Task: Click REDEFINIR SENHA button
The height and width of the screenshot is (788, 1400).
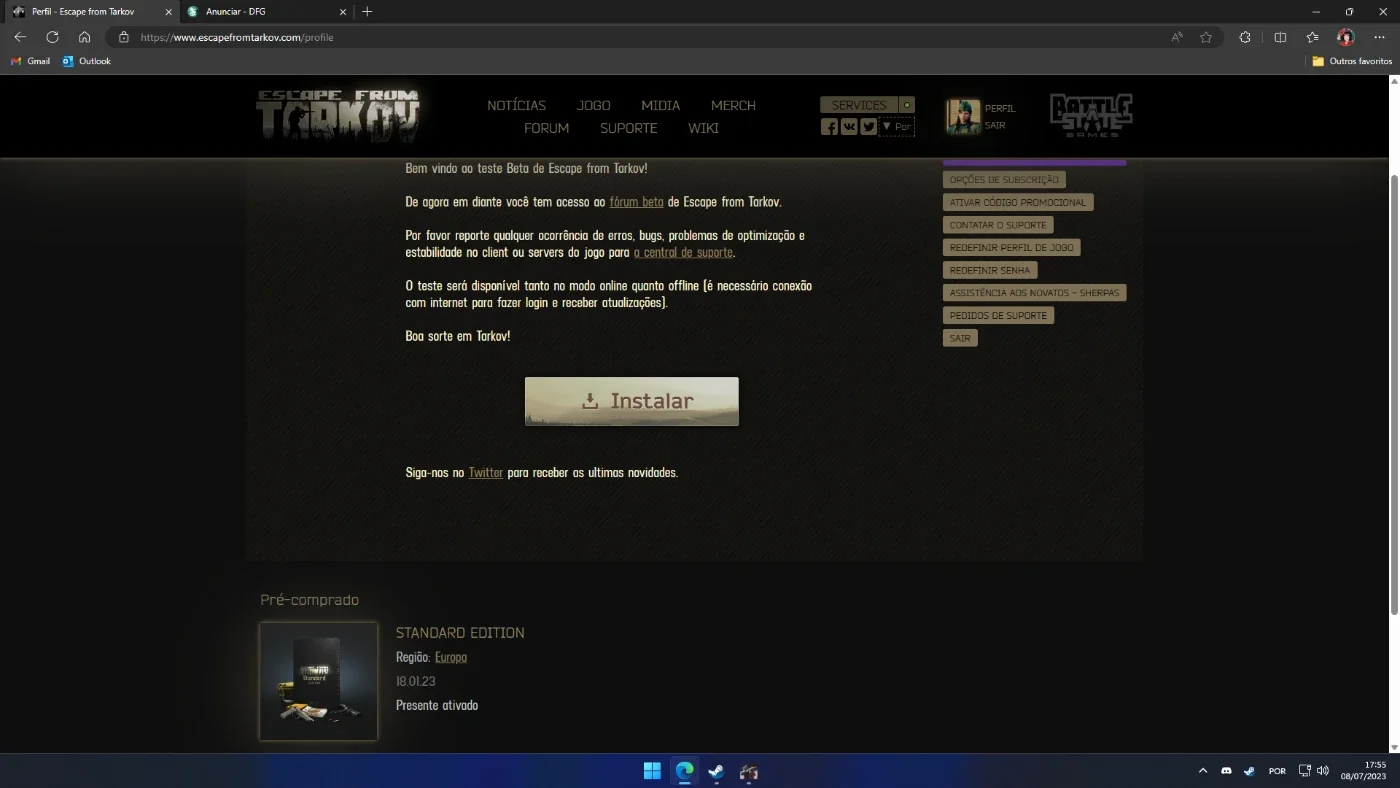Action: pos(990,270)
